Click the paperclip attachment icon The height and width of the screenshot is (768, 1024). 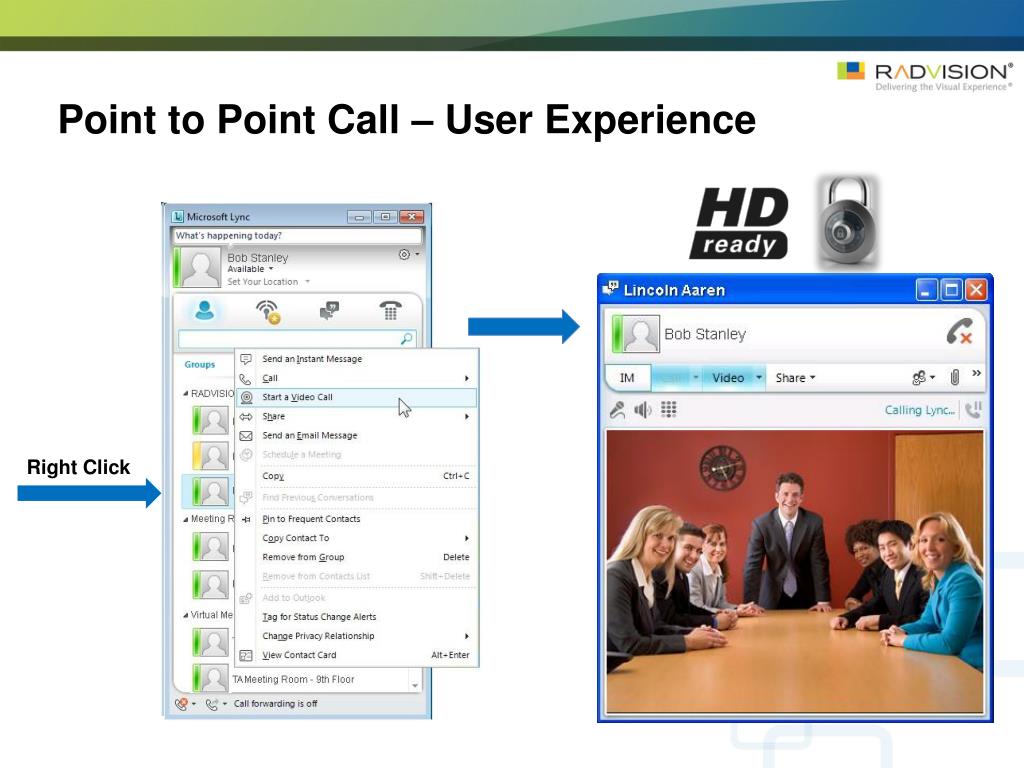click(955, 377)
